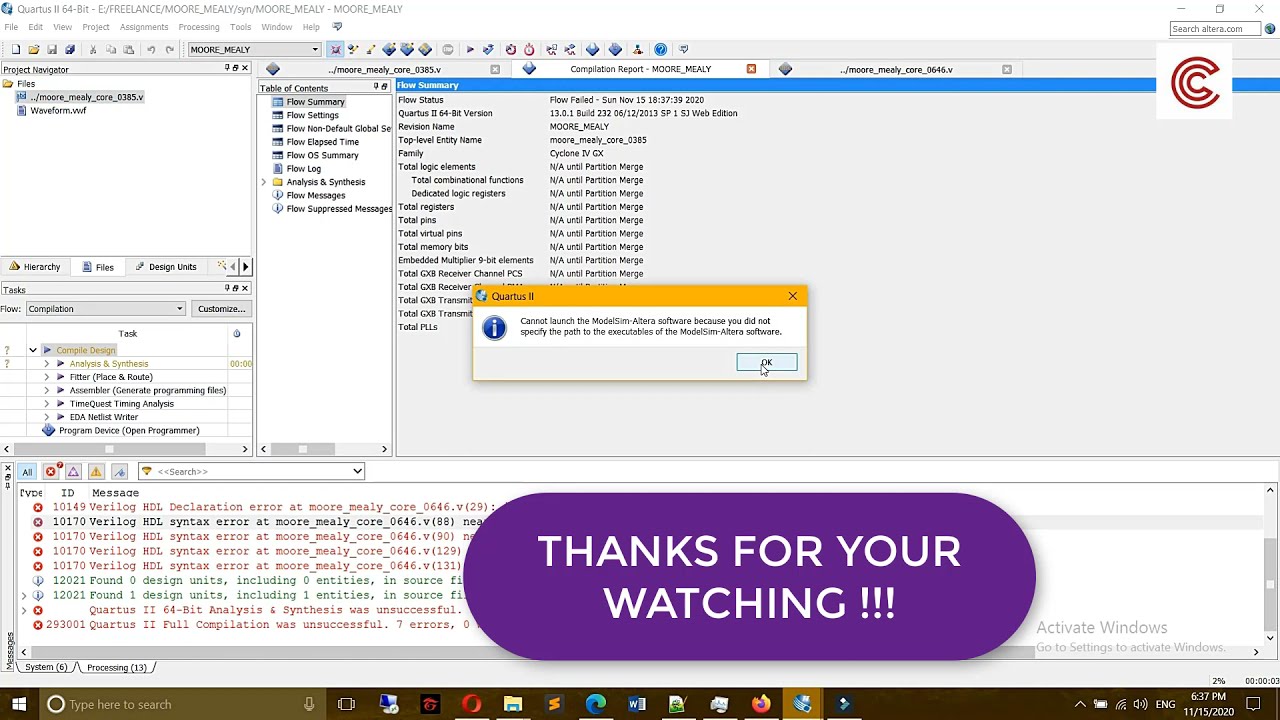
Task: Toggle warning messages filter triangle
Action: pyautogui.click(x=96, y=471)
